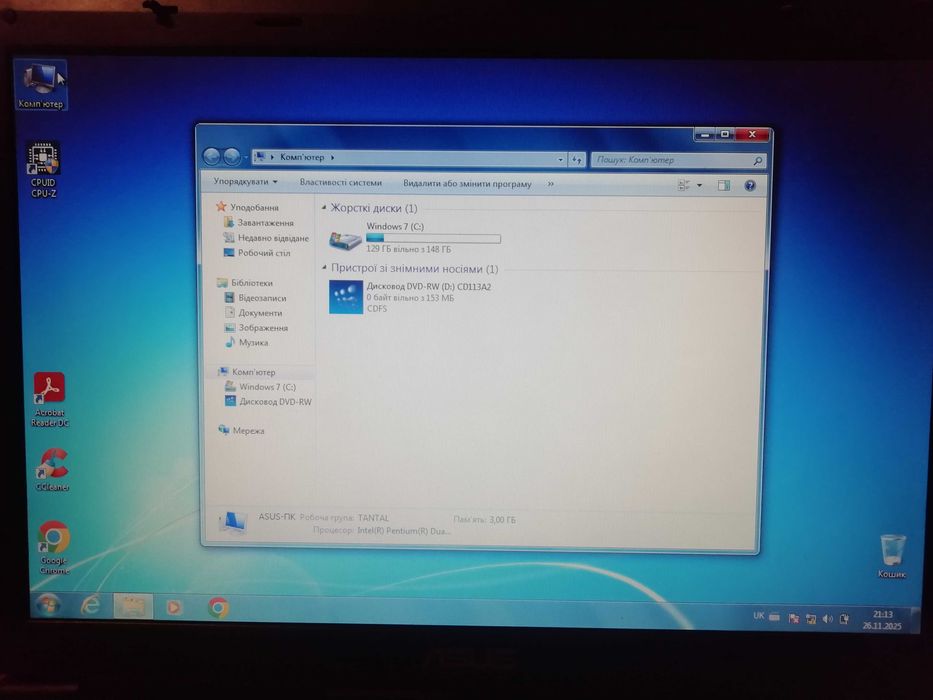Viewport: 933px width, 700px height.
Task: Open Acrobat Reader DC desktop shortcut
Action: pos(50,400)
